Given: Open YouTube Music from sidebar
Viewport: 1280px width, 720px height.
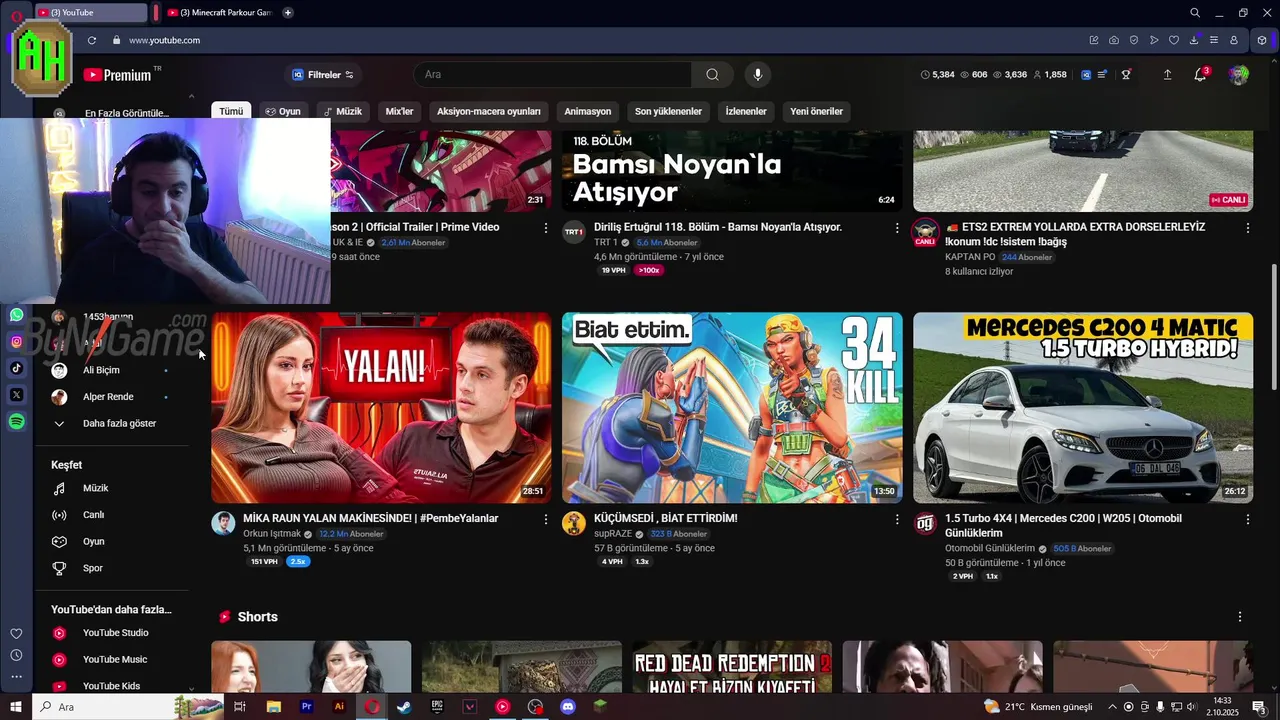Looking at the screenshot, I should tap(115, 660).
